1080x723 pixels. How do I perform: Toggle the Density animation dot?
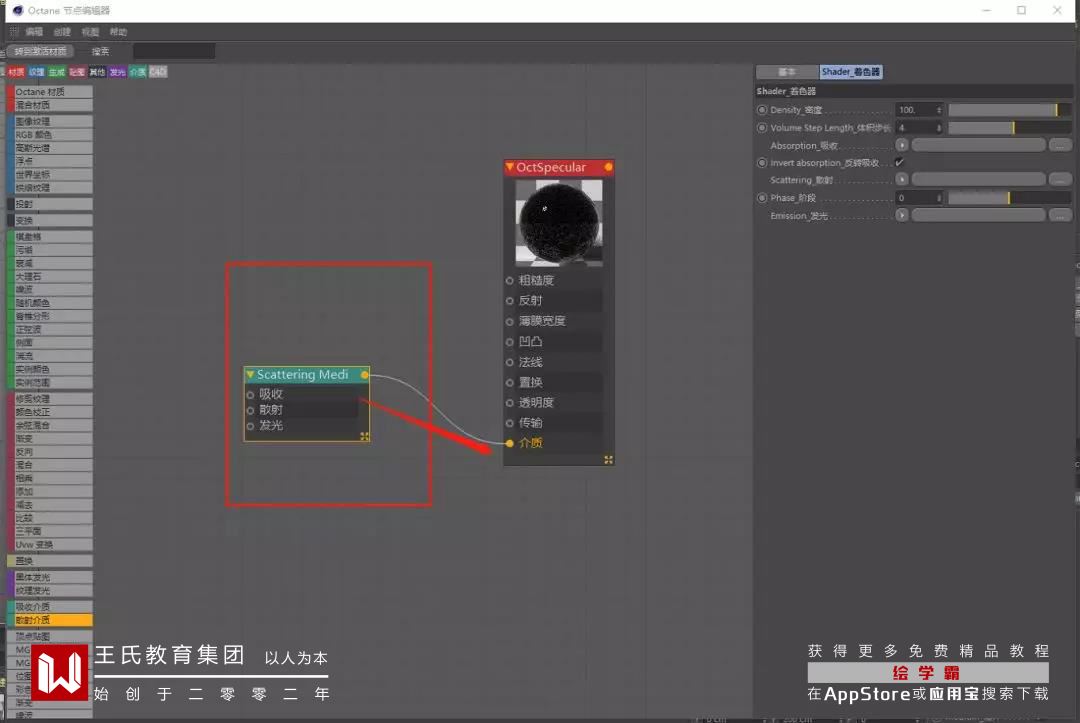click(762, 109)
